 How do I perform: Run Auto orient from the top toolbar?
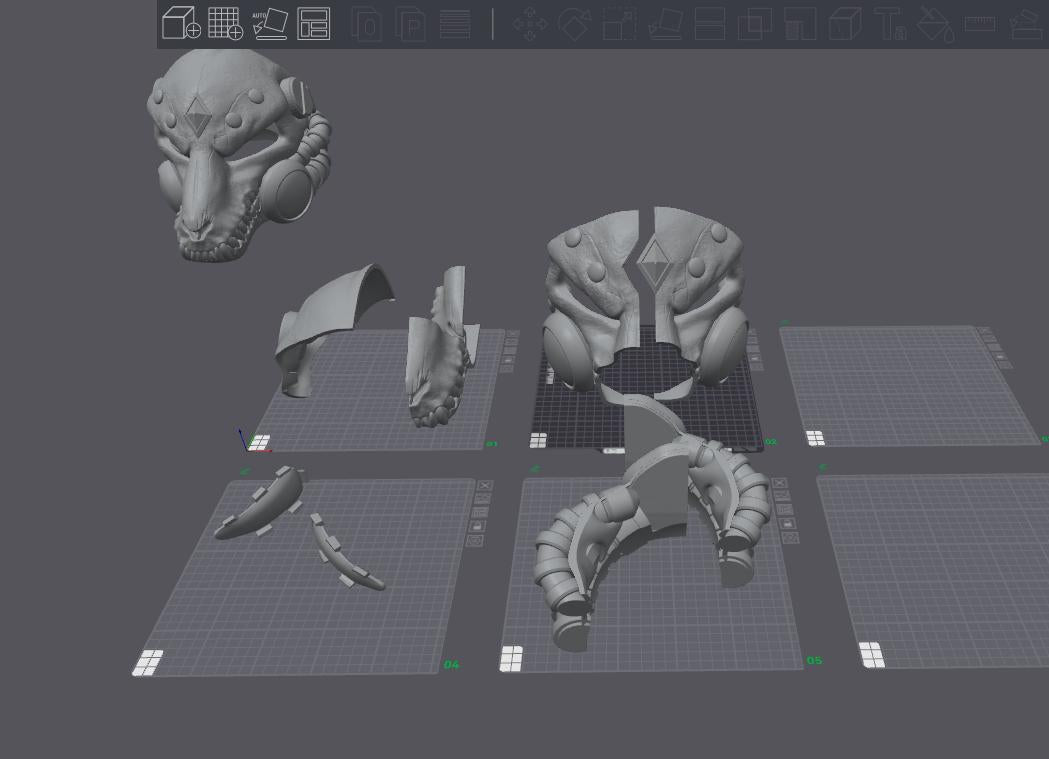coord(269,23)
